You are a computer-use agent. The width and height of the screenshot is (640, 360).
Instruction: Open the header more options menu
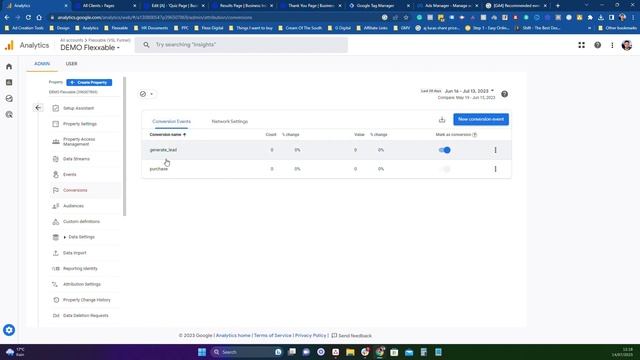[x=612, y=45]
